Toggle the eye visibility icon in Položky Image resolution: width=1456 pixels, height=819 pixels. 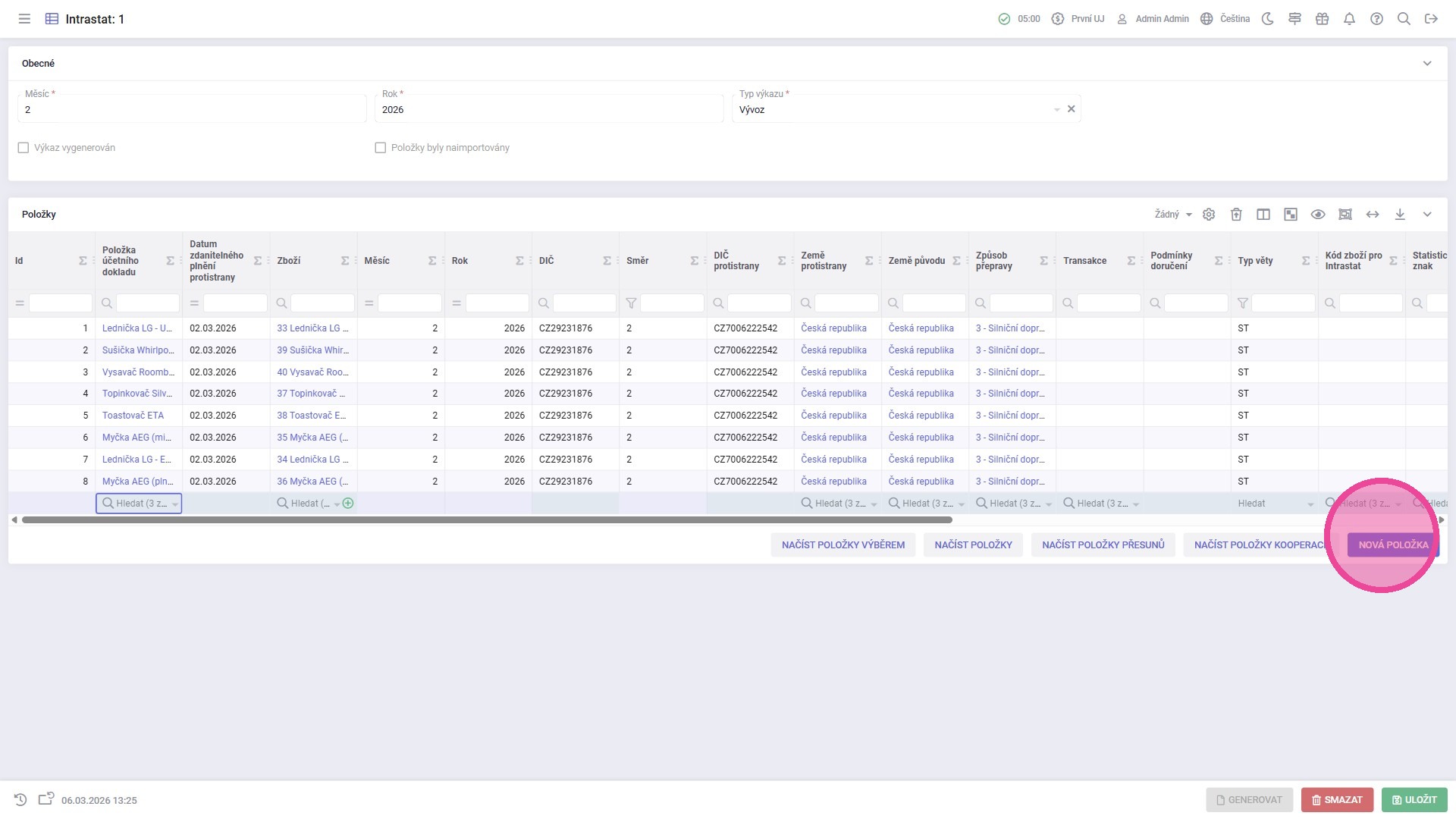coord(1318,215)
